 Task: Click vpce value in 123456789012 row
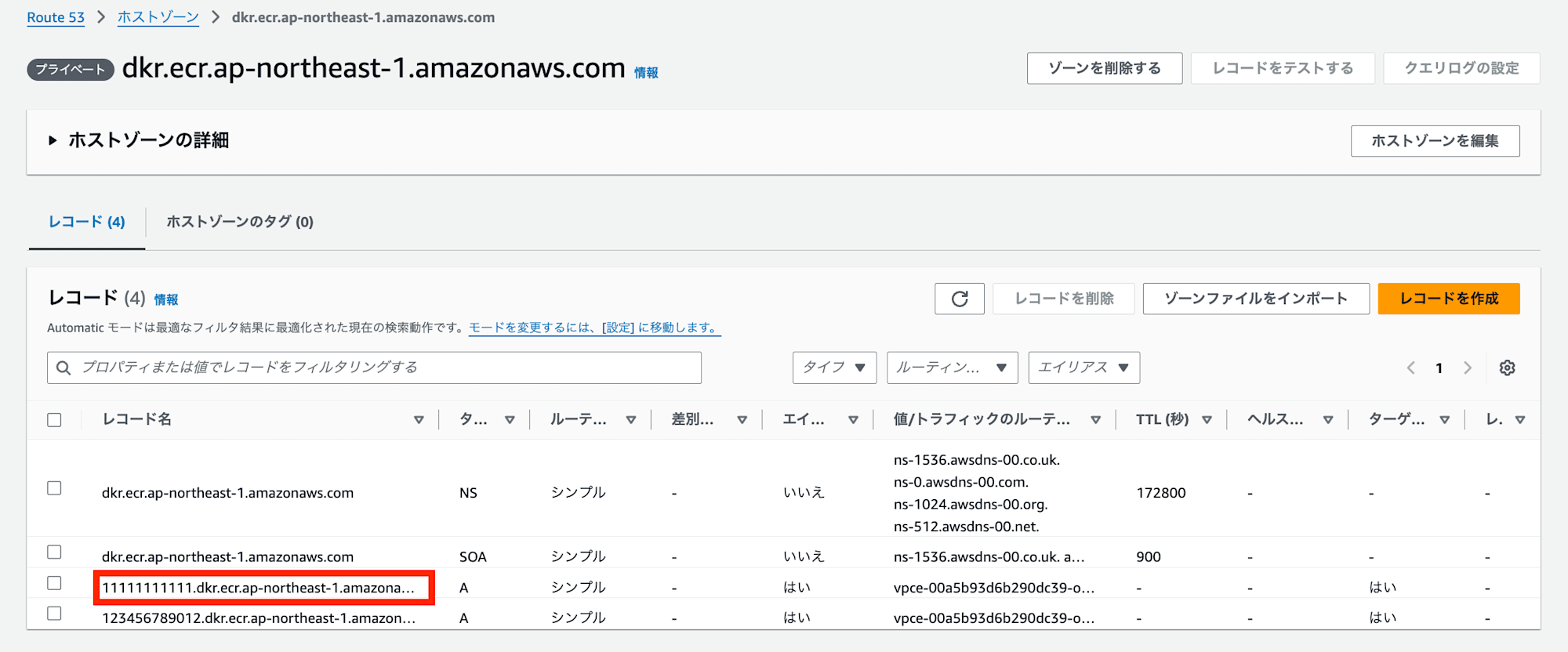[x=994, y=618]
